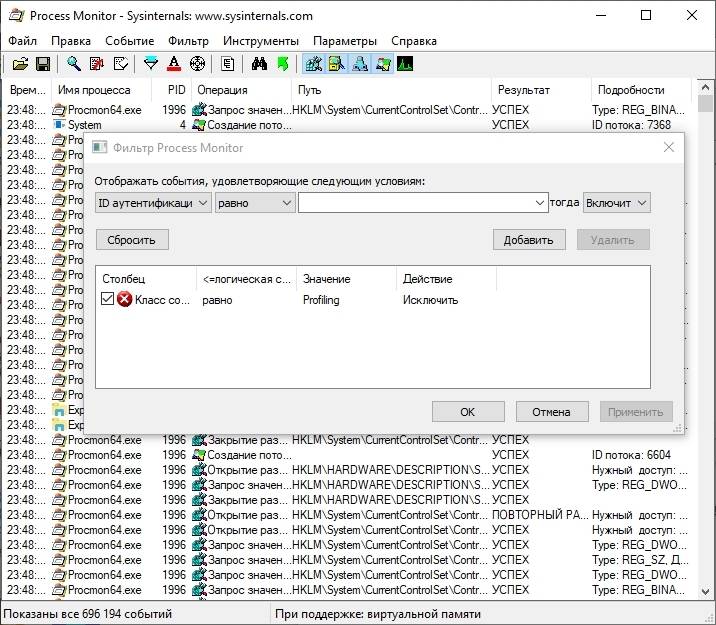Toggle Capture with the magnifying glass icon
Viewport: 716px width, 625px height.
point(74,64)
